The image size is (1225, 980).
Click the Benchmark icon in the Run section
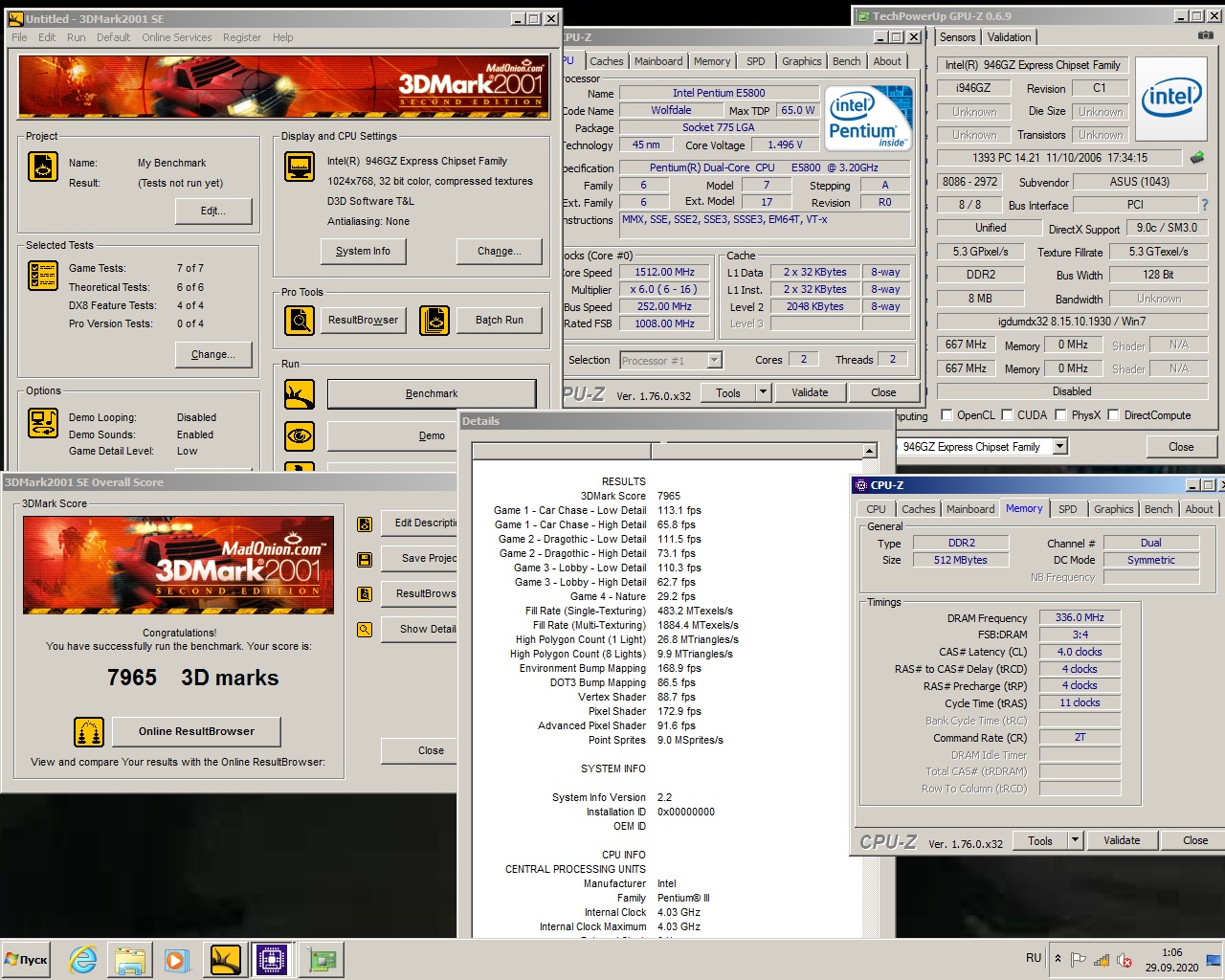click(300, 393)
